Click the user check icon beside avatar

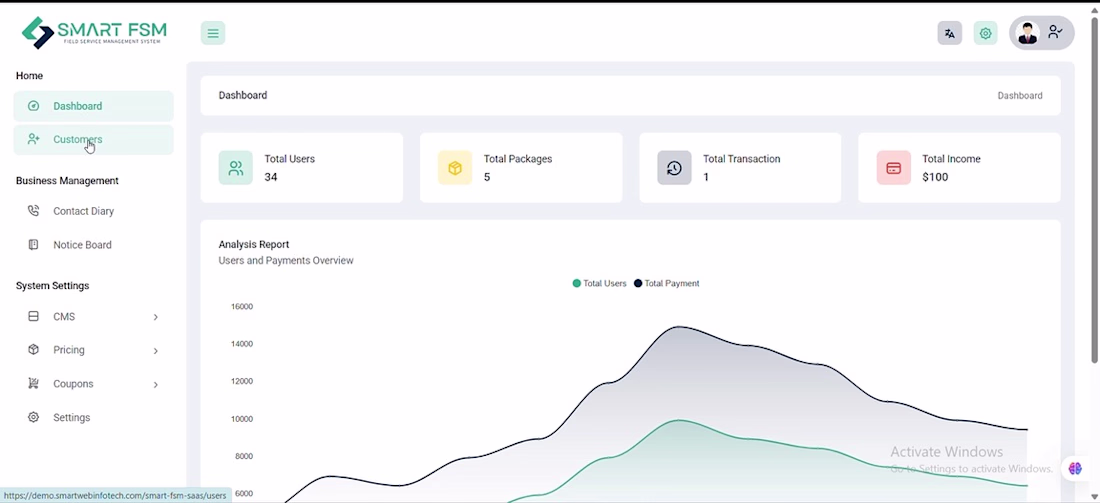point(1055,32)
